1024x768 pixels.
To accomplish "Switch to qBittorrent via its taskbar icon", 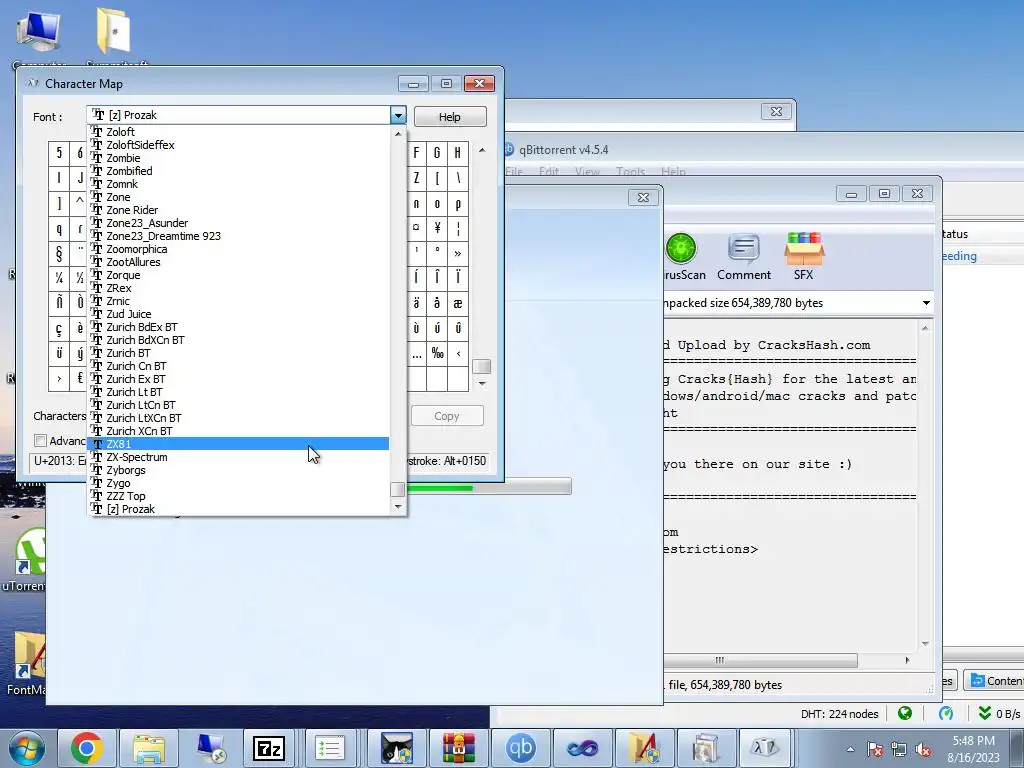I will (520, 748).
